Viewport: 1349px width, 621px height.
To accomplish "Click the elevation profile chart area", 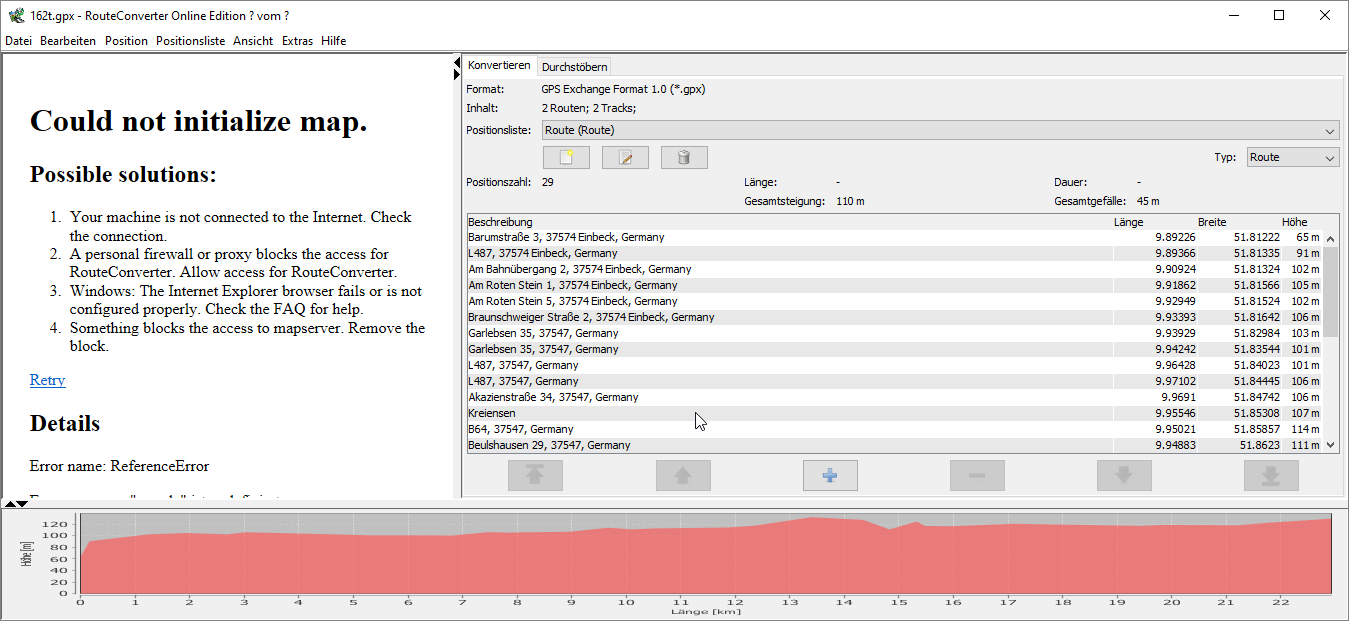I will coord(706,553).
